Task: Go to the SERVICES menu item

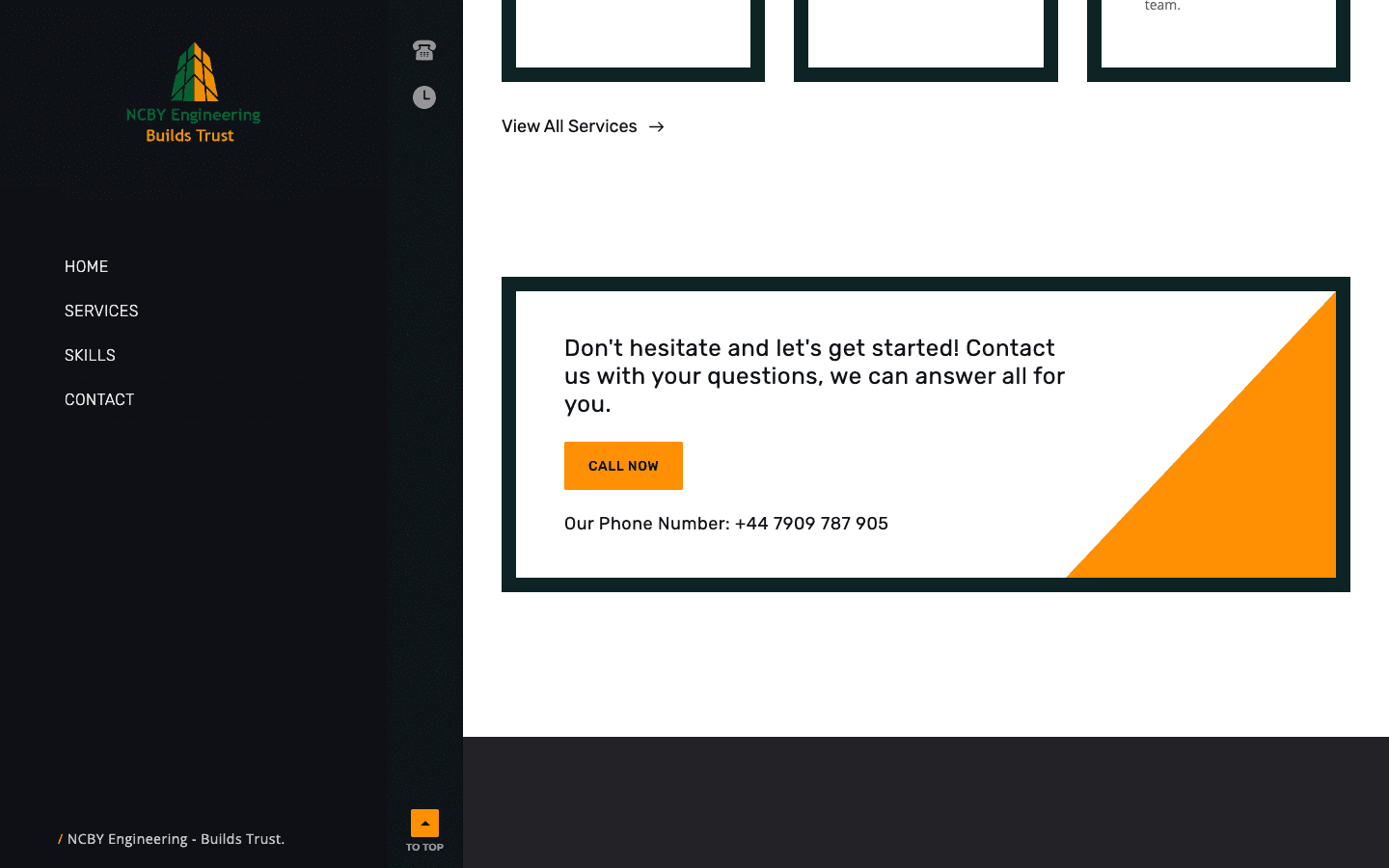Action: click(101, 311)
